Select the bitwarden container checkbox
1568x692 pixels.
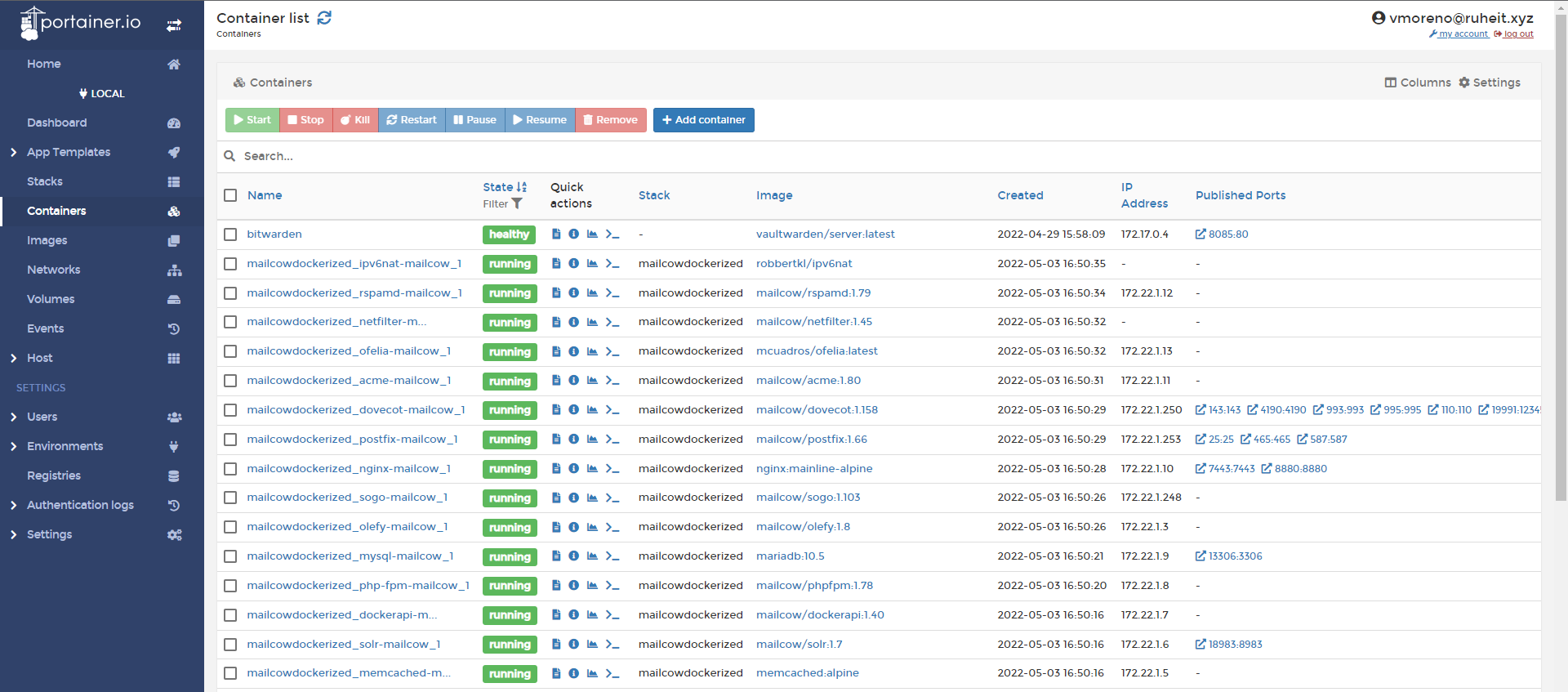[x=230, y=234]
